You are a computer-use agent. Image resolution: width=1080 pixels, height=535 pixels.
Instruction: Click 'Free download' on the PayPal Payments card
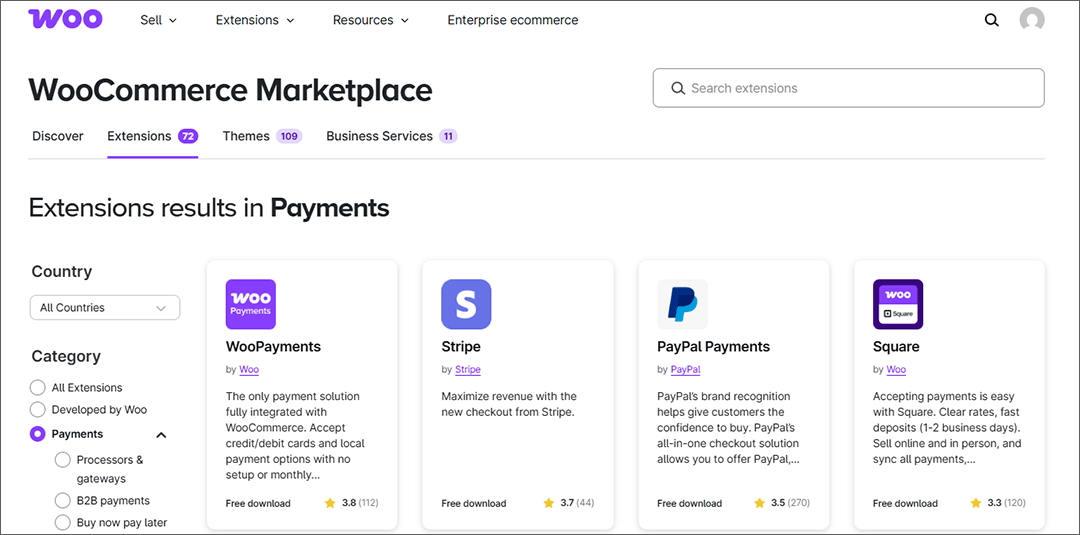[689, 503]
